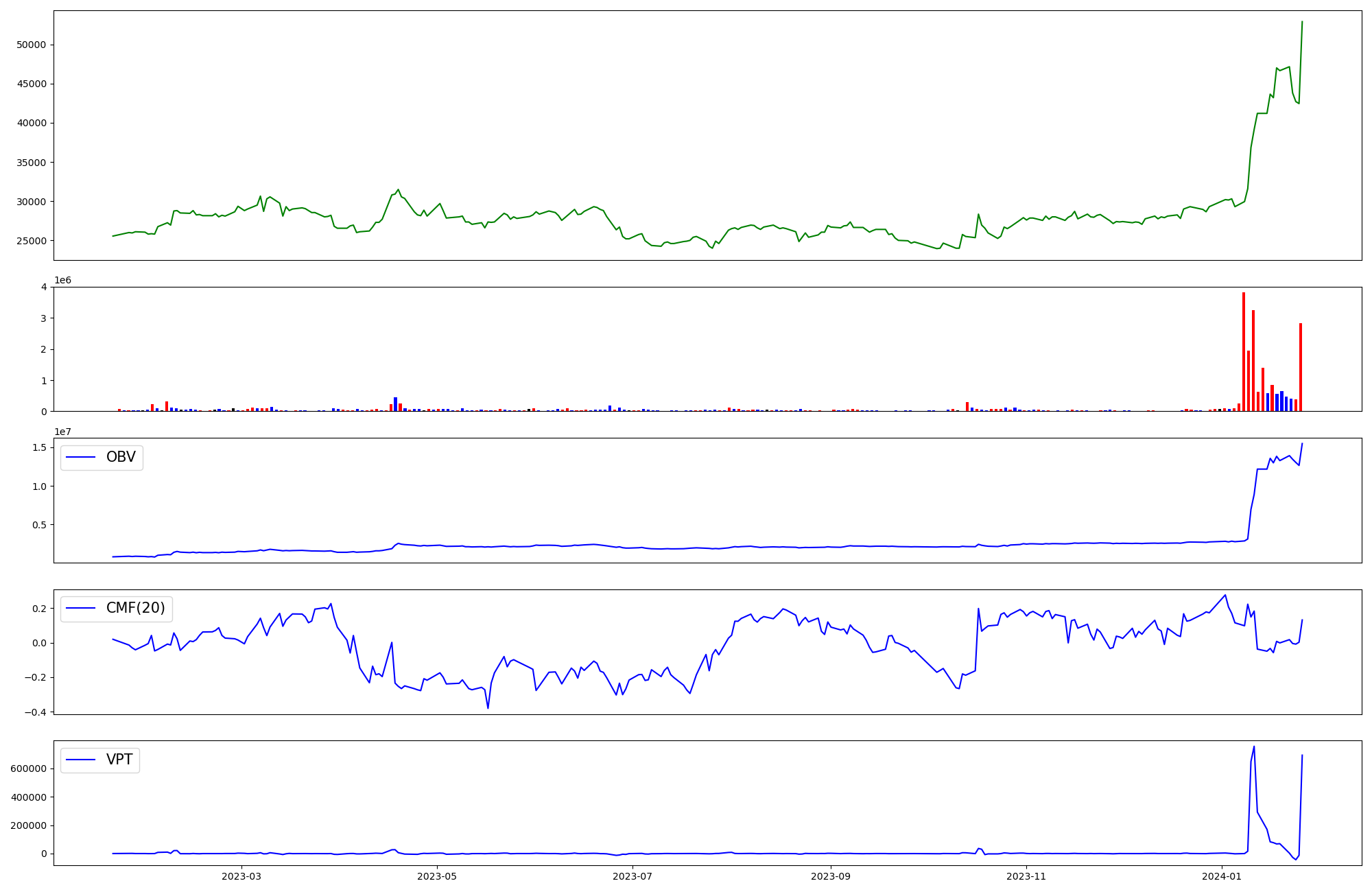This screenshot has height=892, width=1372.
Task: Click the 1.5 tick on OBV axis
Action: (40, 448)
